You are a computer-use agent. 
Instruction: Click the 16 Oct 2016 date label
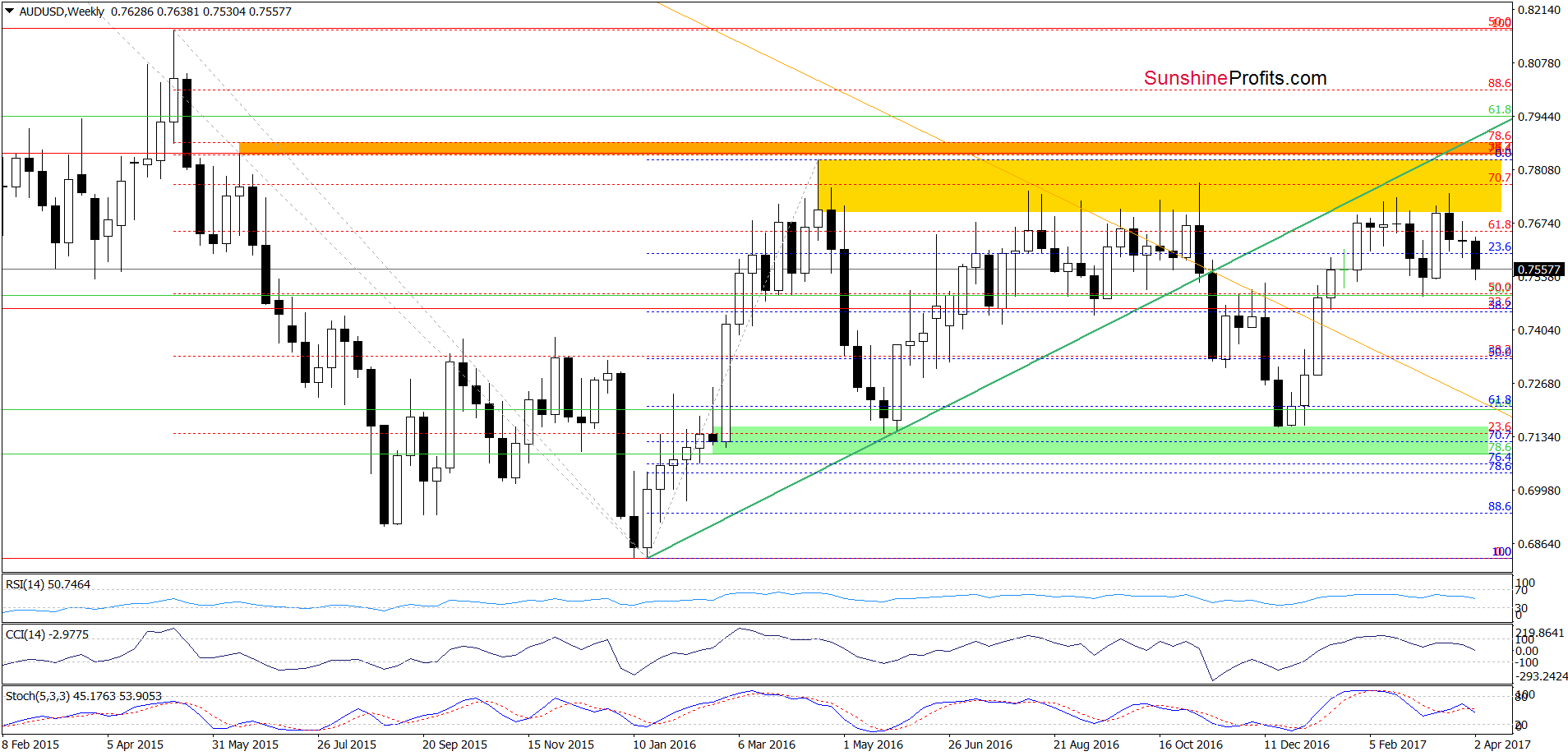point(1191,744)
